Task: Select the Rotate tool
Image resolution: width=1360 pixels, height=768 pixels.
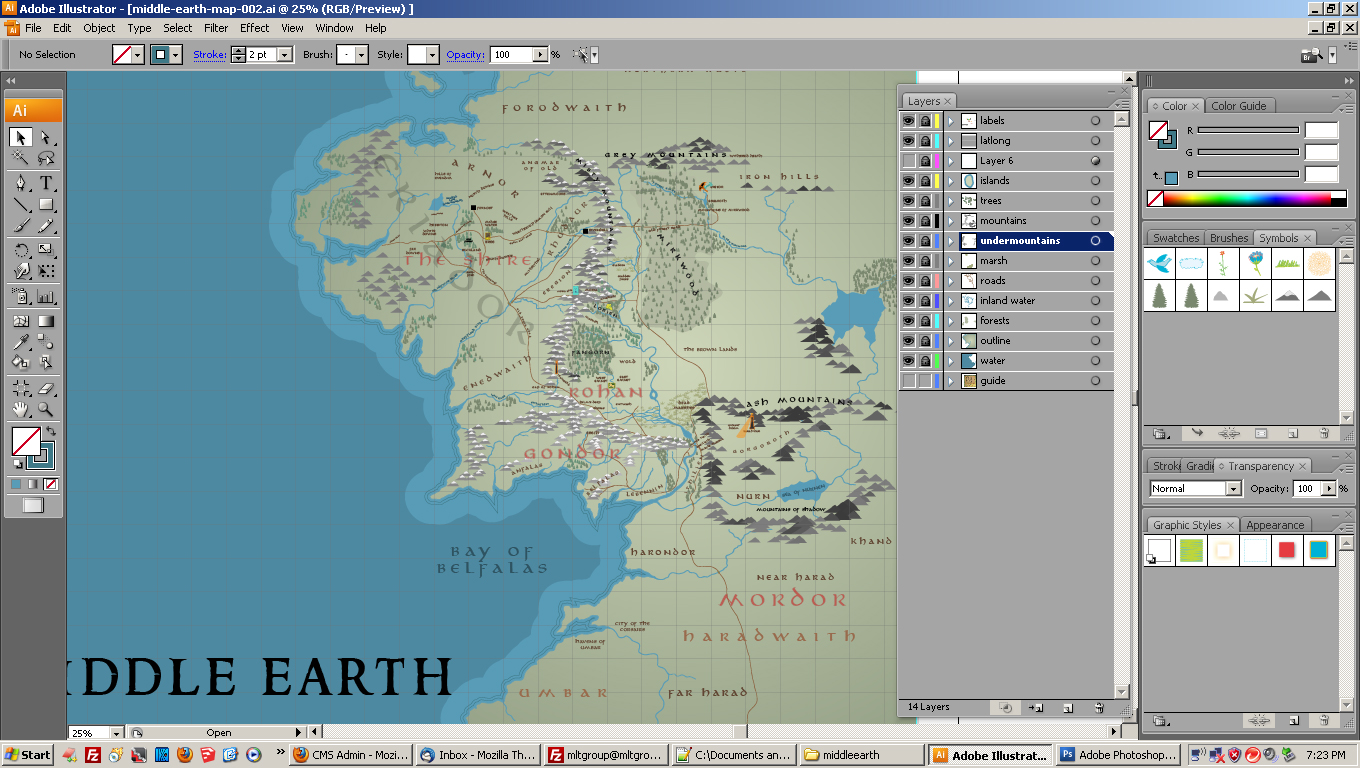Action: [21, 250]
